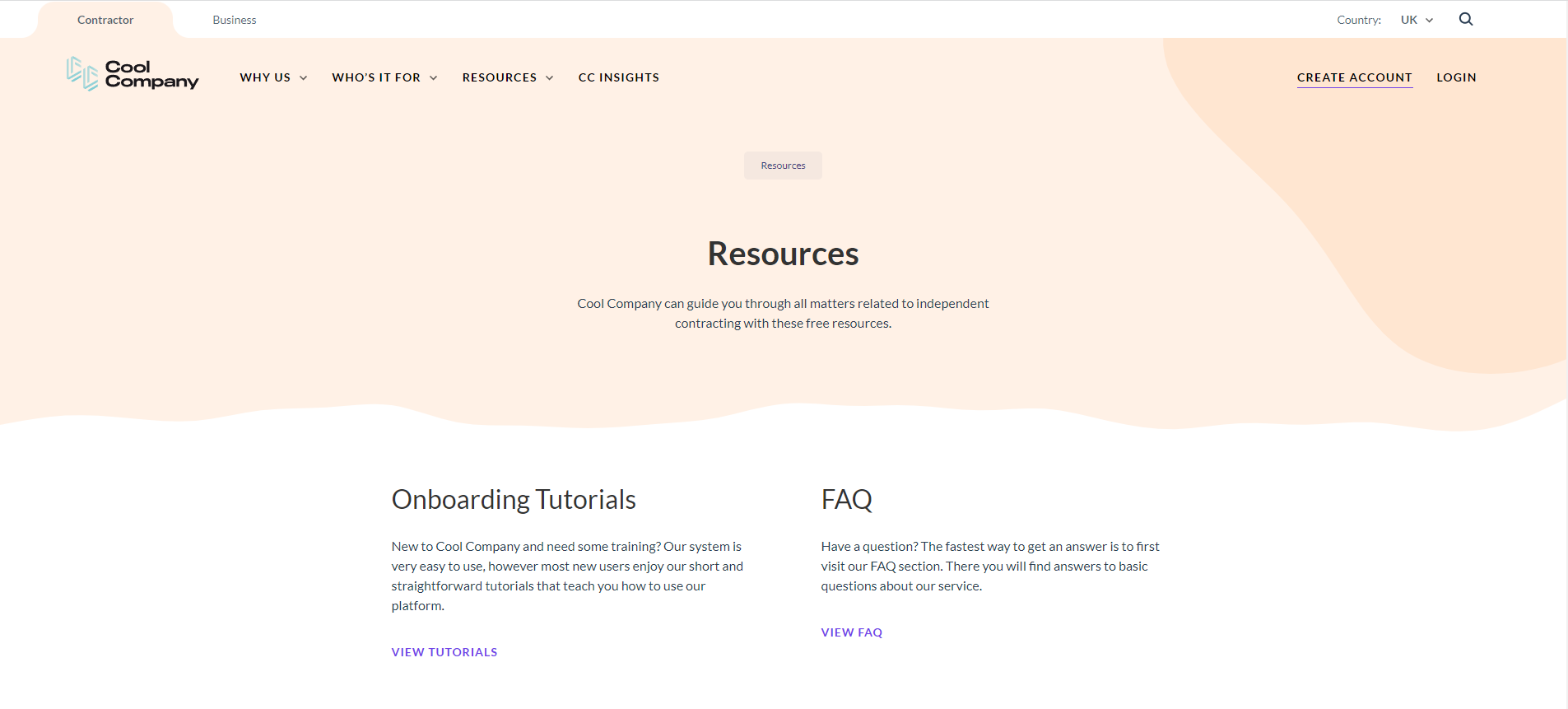Open the UK country selector
Viewport: 1568px width, 709px height.
pyautogui.click(x=1417, y=20)
